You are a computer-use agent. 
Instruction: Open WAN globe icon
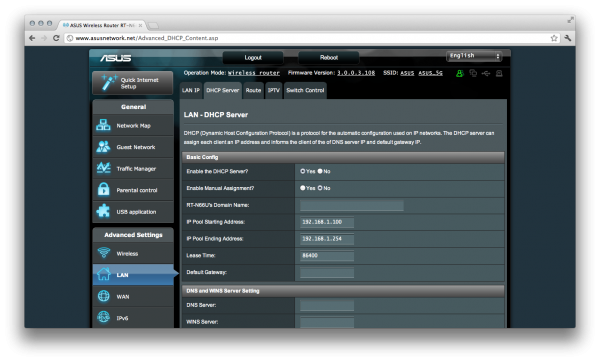(x=103, y=296)
